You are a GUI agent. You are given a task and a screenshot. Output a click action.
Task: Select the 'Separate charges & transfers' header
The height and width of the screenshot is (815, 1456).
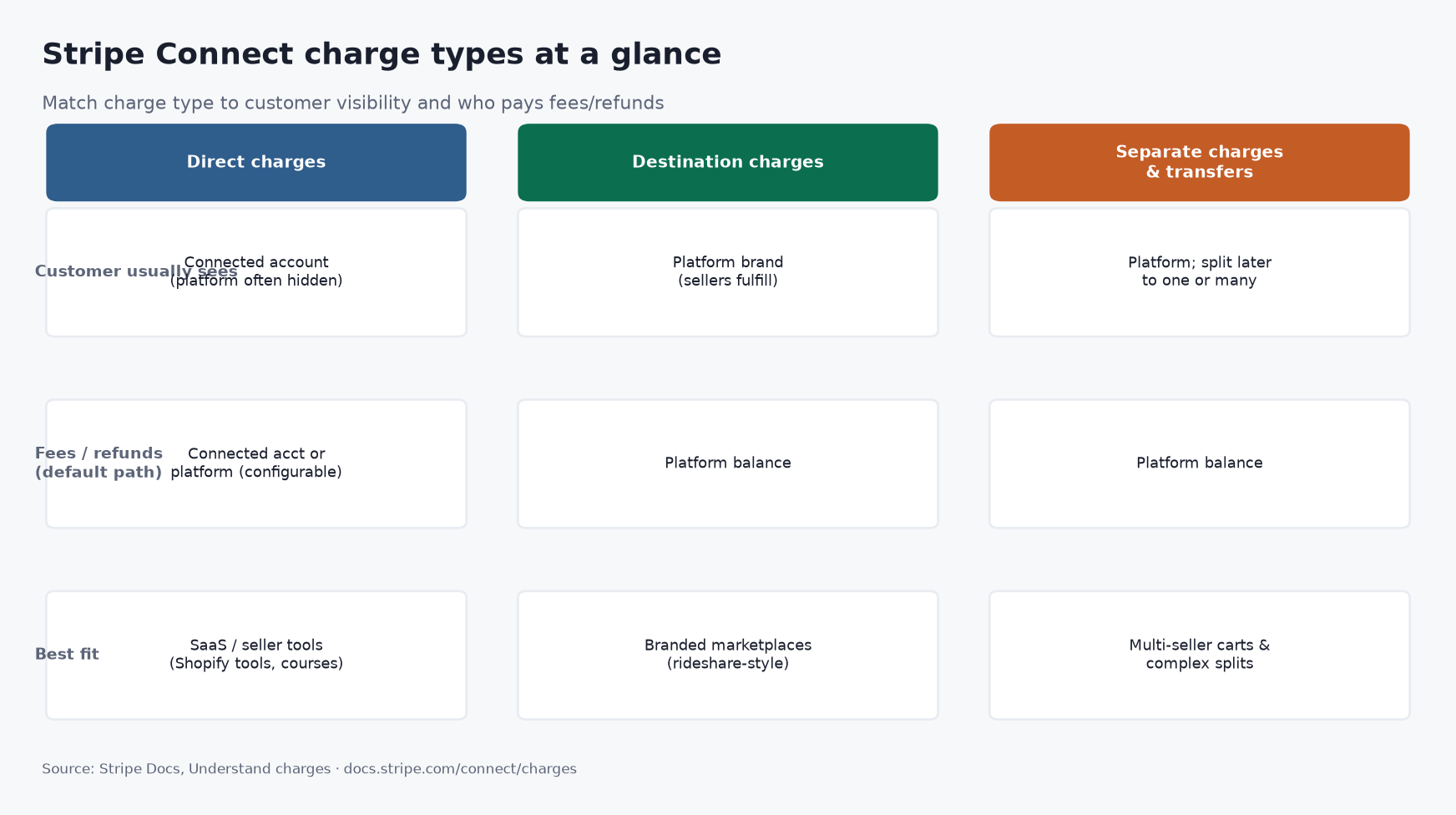(x=1200, y=163)
